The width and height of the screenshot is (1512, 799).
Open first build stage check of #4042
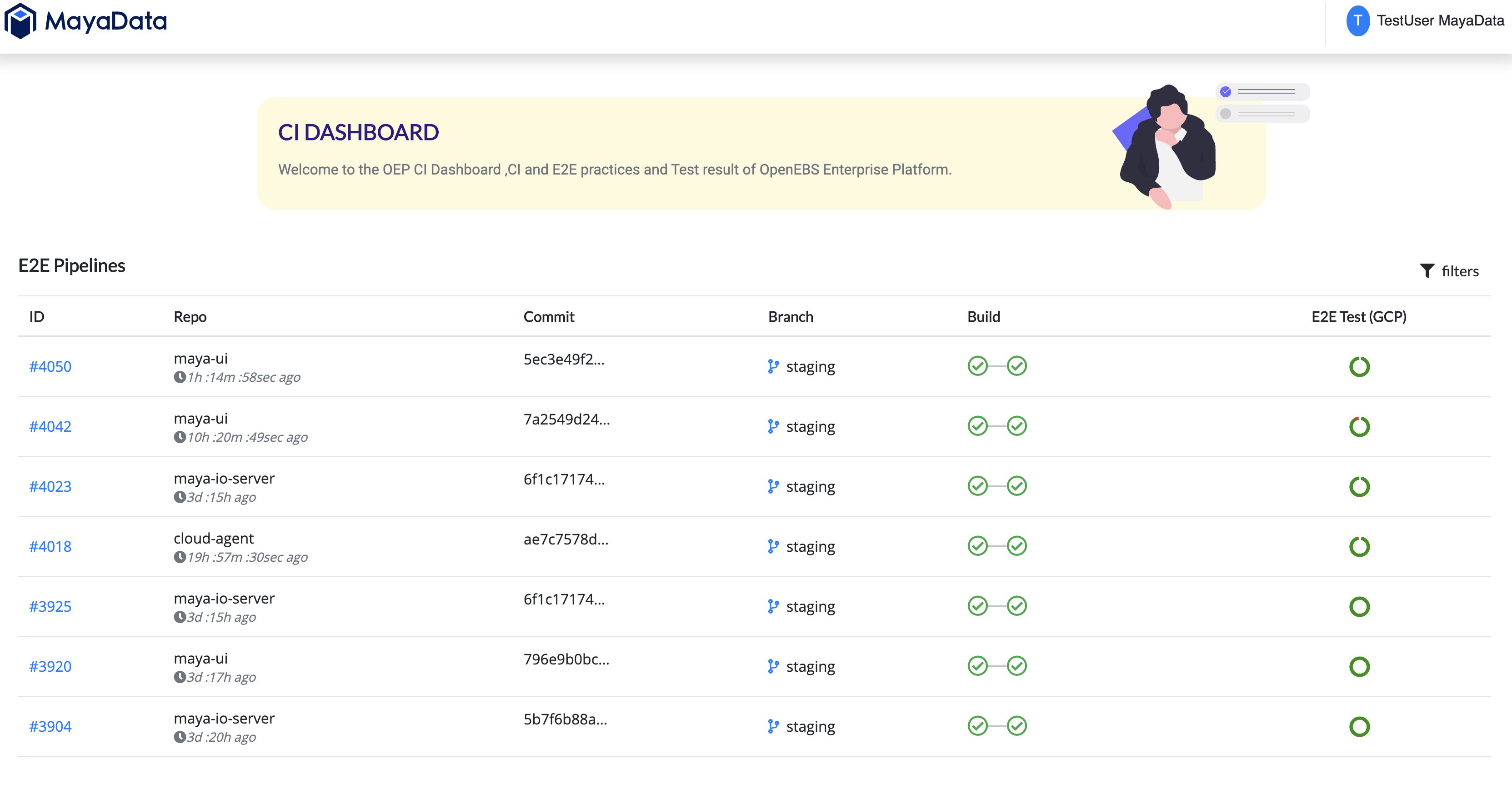coord(977,426)
